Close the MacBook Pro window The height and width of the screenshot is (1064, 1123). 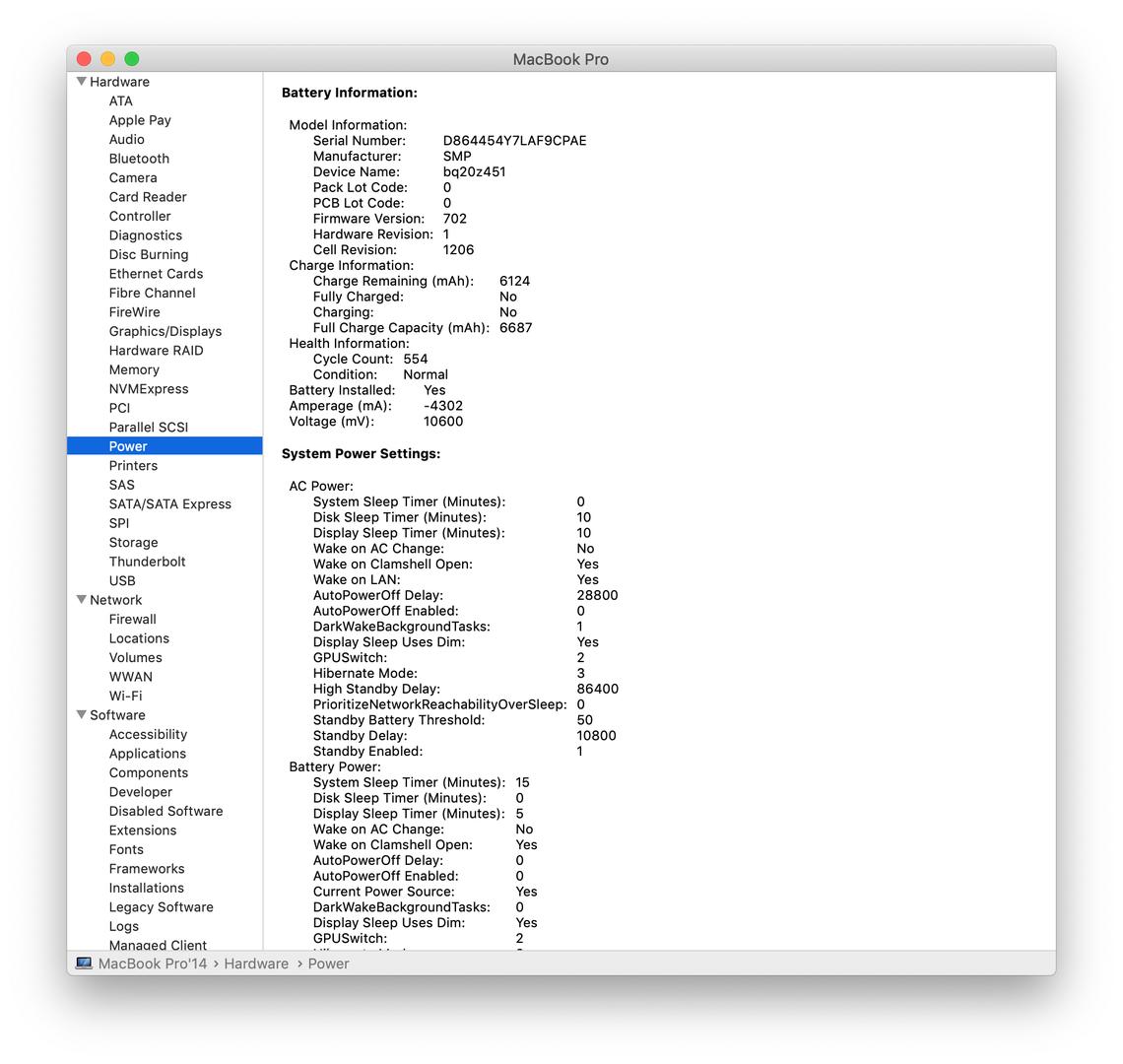[84, 59]
